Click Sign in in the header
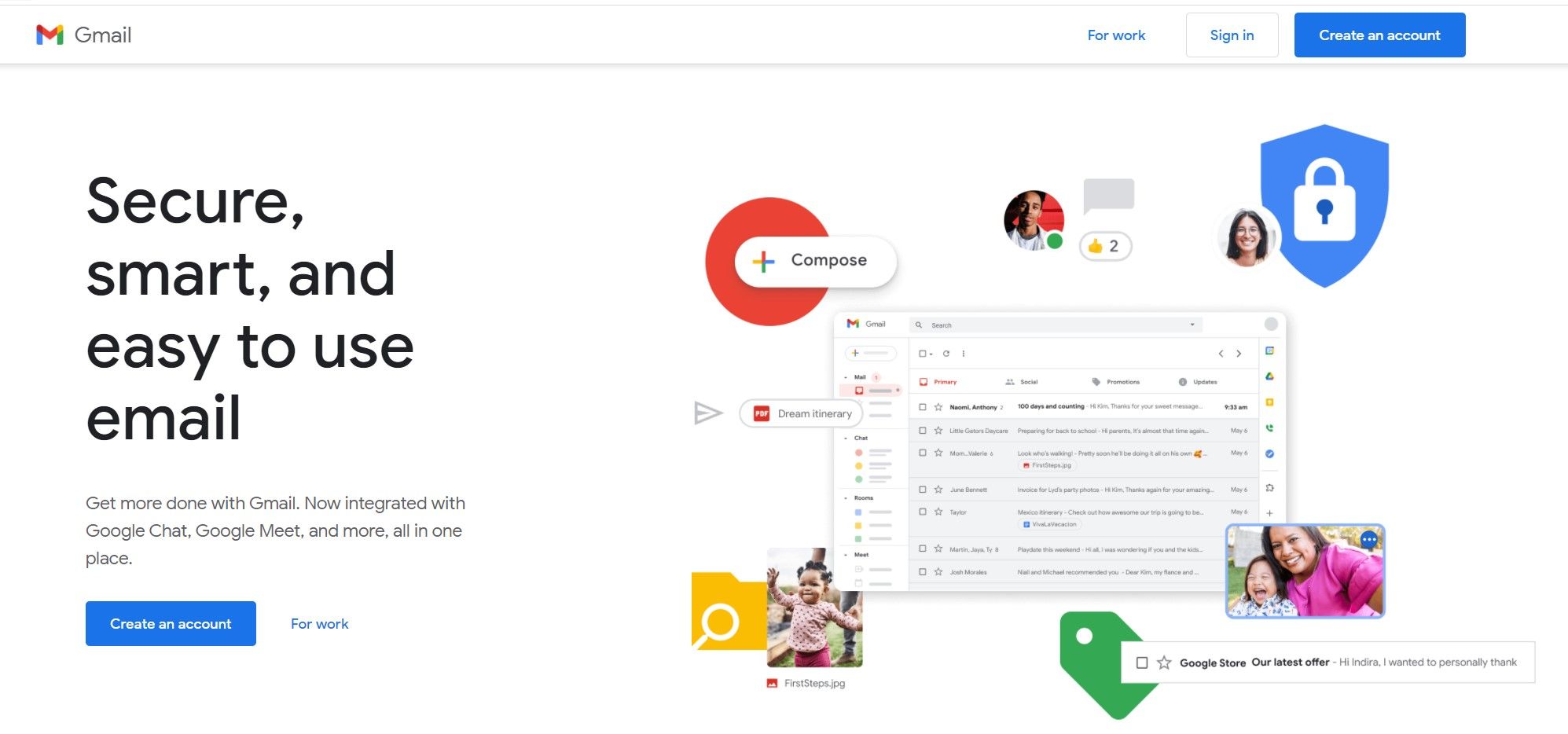This screenshot has height=734, width=1568. point(1232,35)
